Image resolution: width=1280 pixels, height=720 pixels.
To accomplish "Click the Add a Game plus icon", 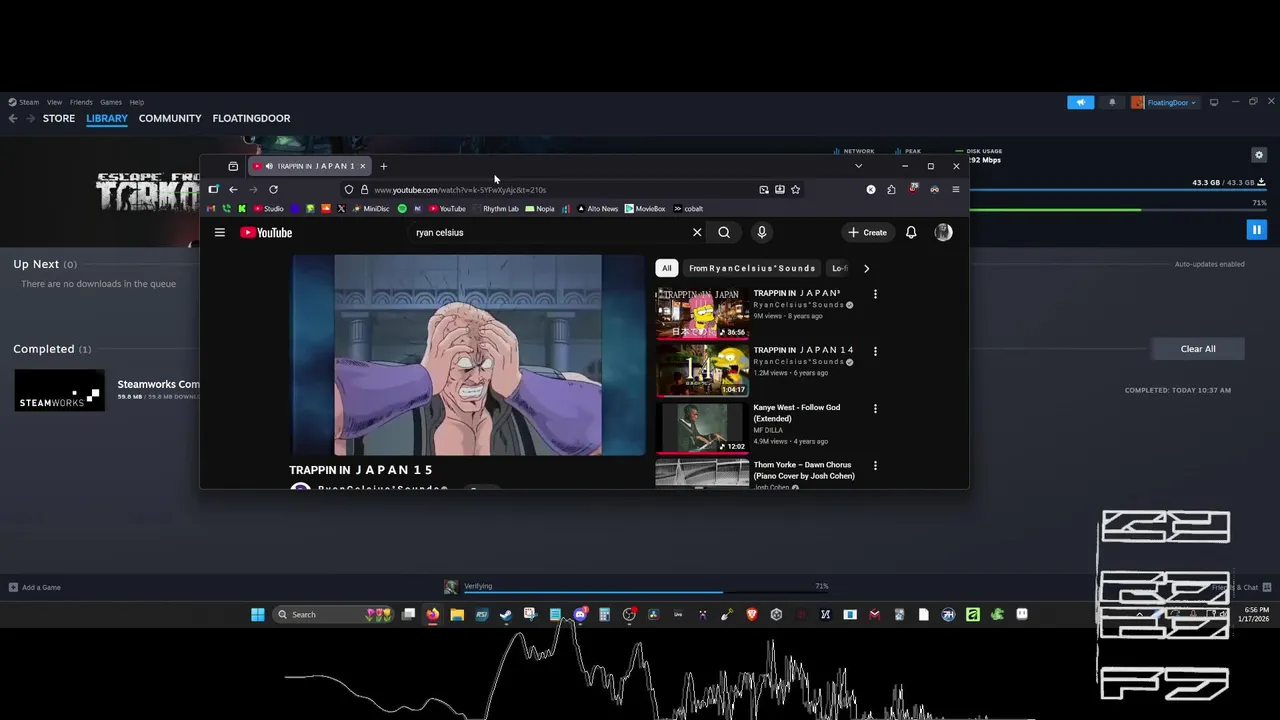I will tap(13, 587).
